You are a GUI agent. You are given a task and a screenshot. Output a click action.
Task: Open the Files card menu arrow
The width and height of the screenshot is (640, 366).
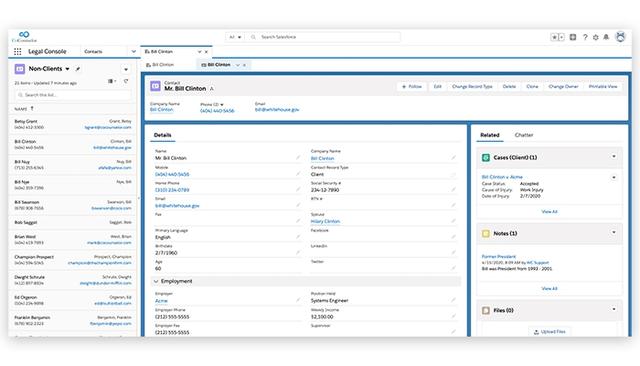pos(613,309)
